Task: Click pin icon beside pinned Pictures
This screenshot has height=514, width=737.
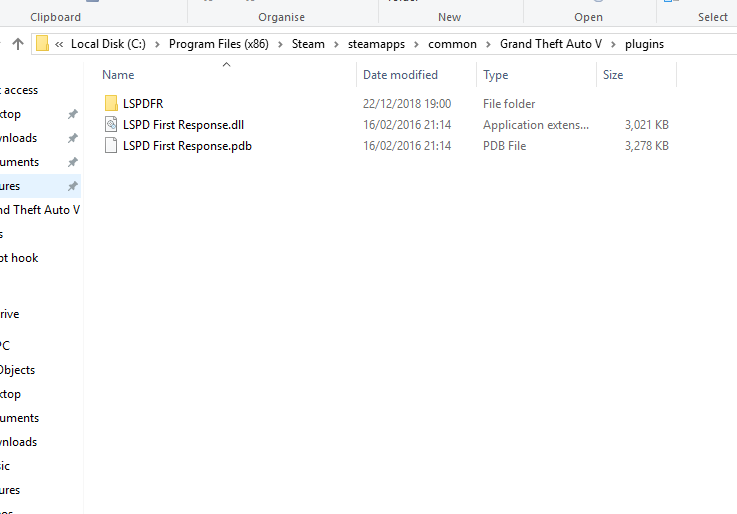Action: (72, 186)
